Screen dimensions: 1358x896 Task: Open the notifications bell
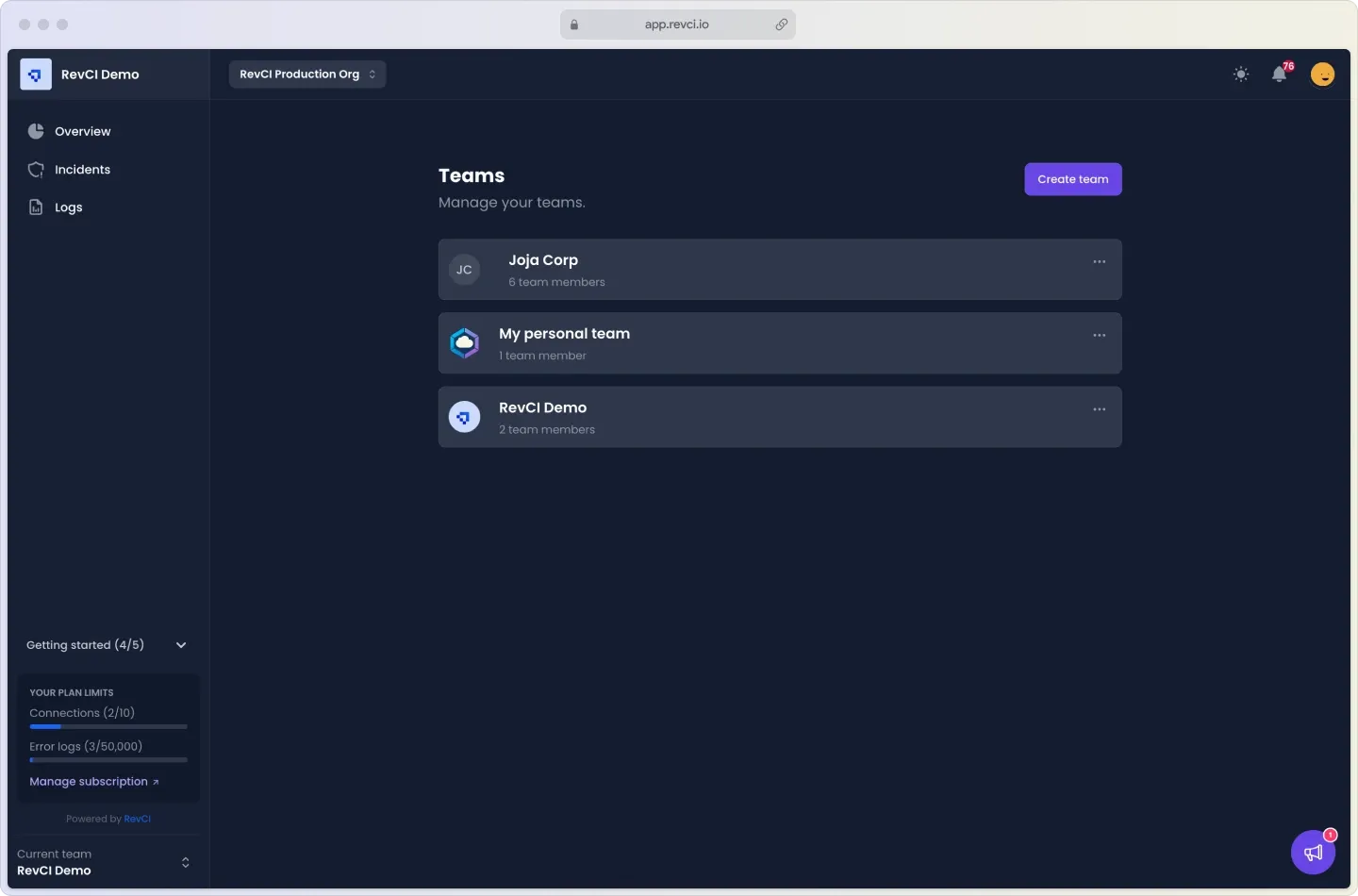click(x=1279, y=75)
